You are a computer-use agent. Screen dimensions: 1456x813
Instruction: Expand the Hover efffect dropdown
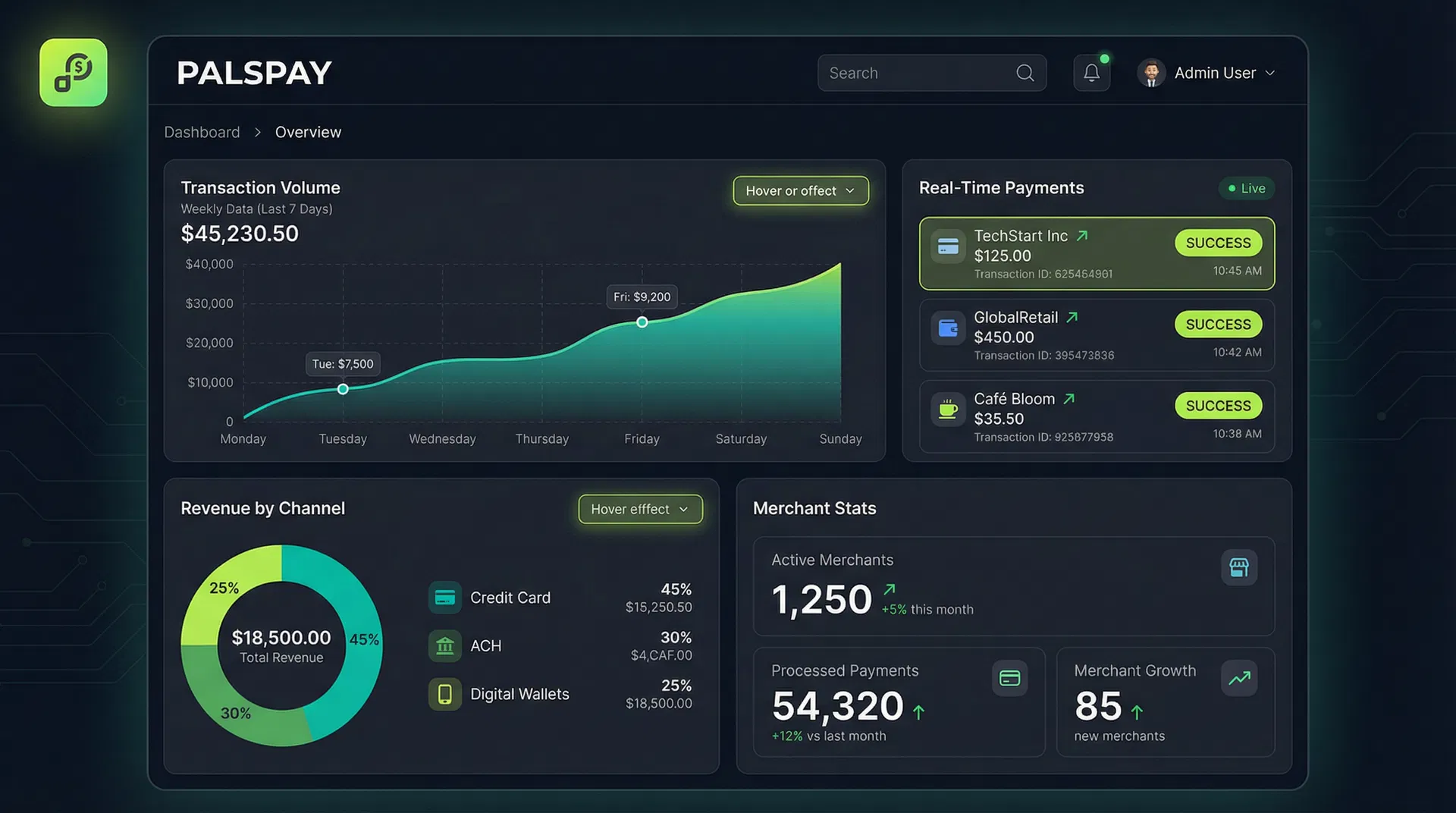coord(639,509)
